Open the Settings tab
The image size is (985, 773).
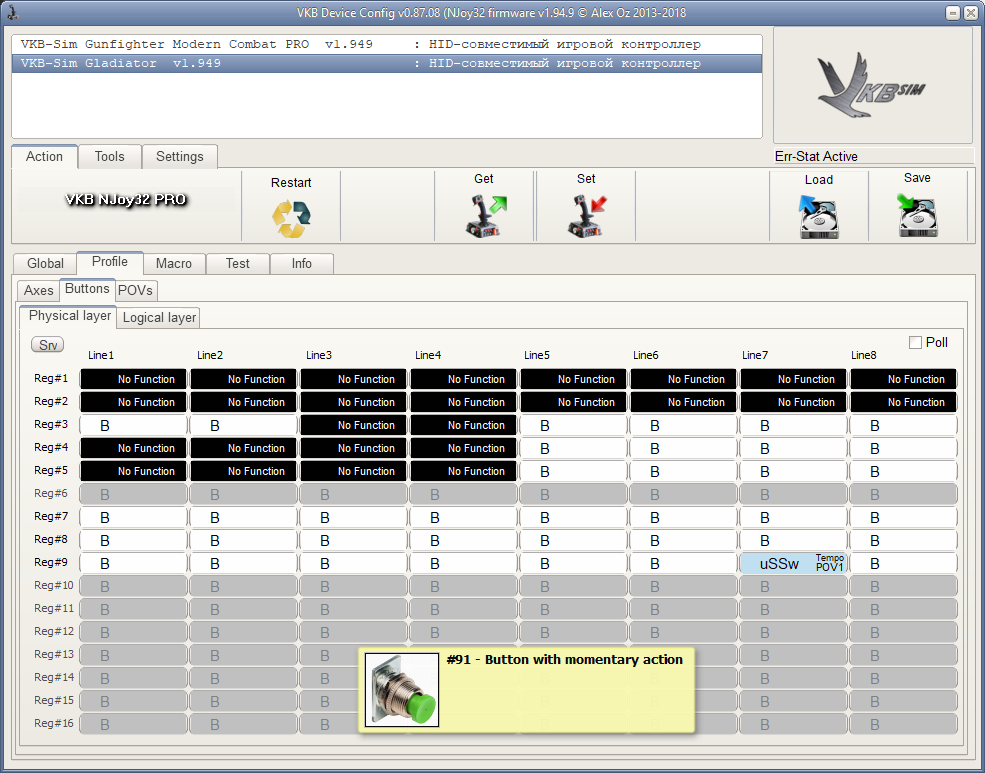pyautogui.click(x=180, y=156)
